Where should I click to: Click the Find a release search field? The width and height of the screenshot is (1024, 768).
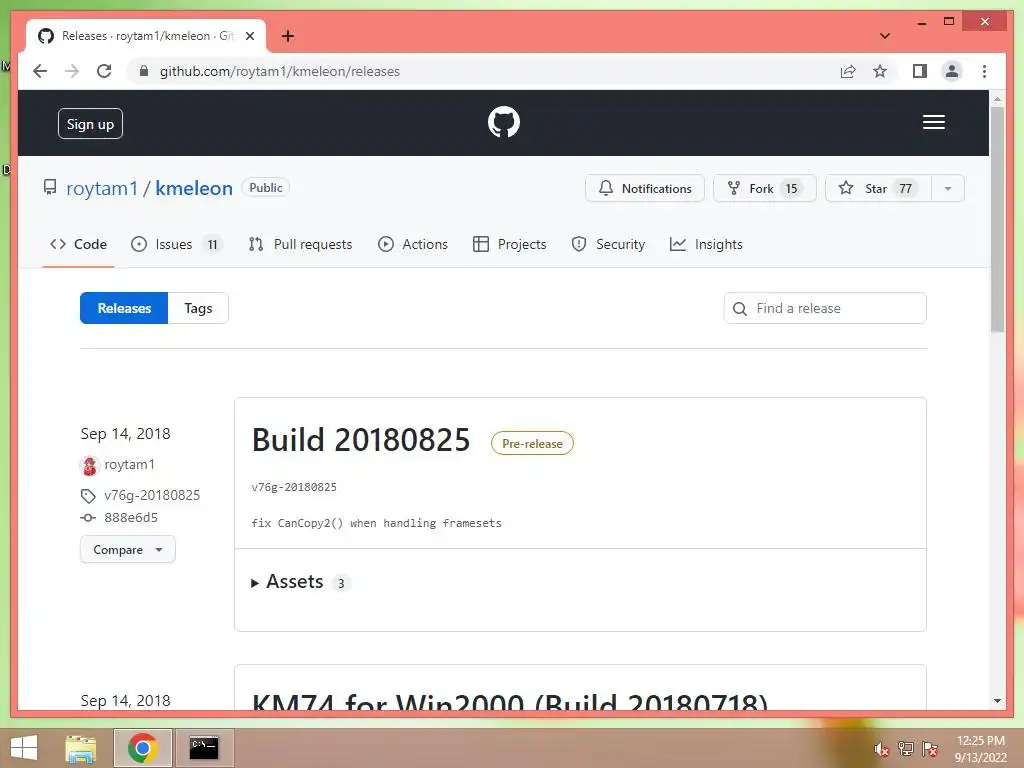[x=825, y=308]
